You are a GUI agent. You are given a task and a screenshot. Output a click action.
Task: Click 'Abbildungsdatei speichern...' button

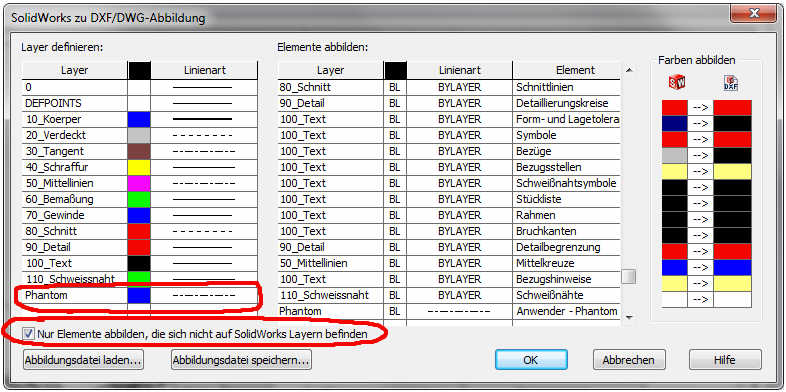click(241, 359)
